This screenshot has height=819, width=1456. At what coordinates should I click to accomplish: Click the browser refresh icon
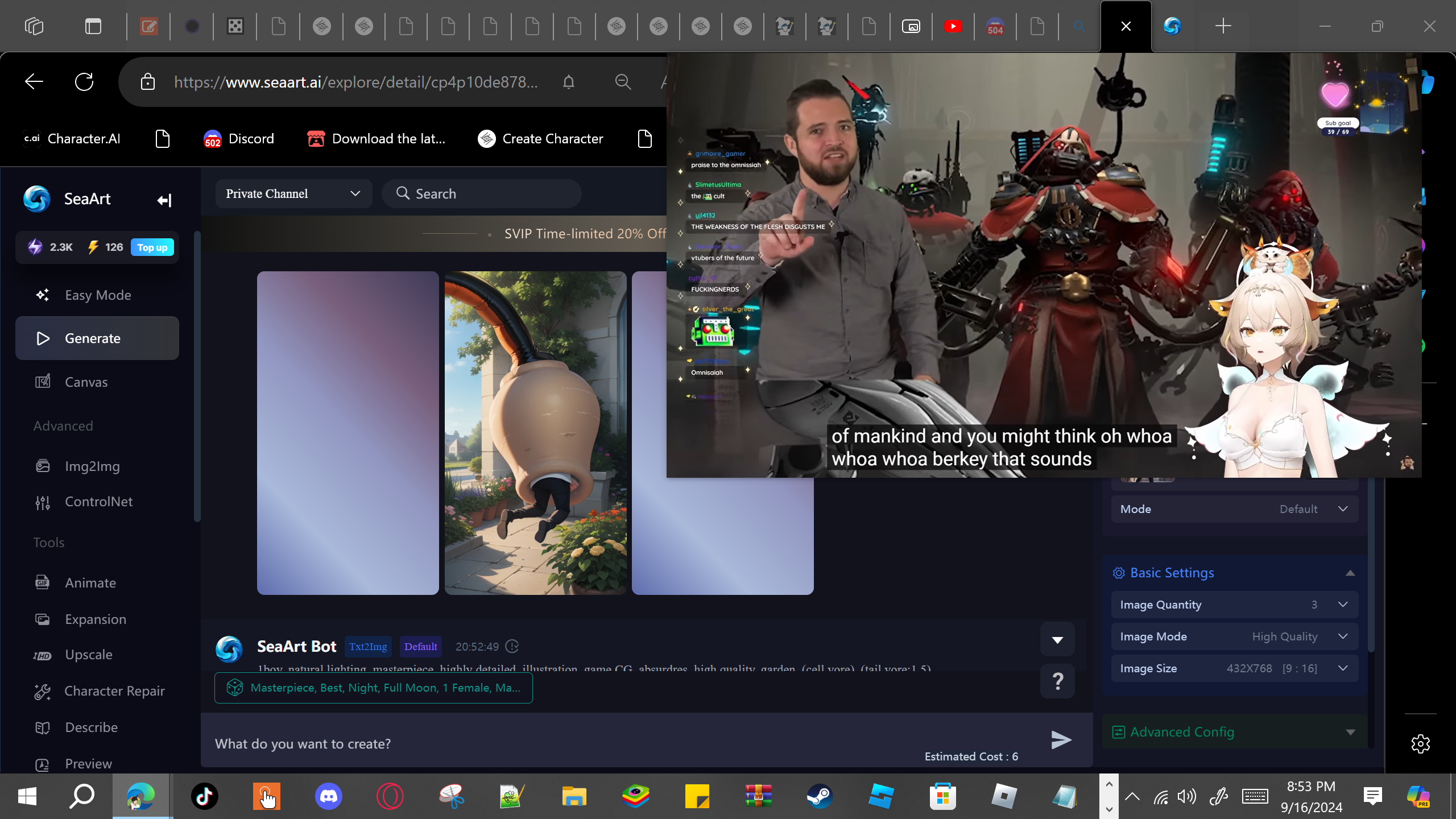pos(84,82)
